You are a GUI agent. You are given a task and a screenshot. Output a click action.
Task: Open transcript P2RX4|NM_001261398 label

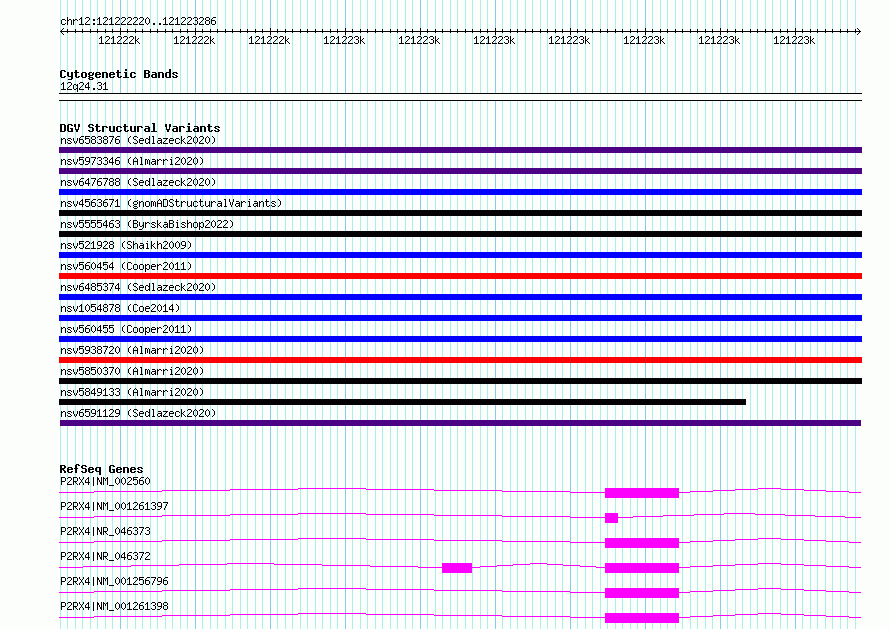click(114, 606)
